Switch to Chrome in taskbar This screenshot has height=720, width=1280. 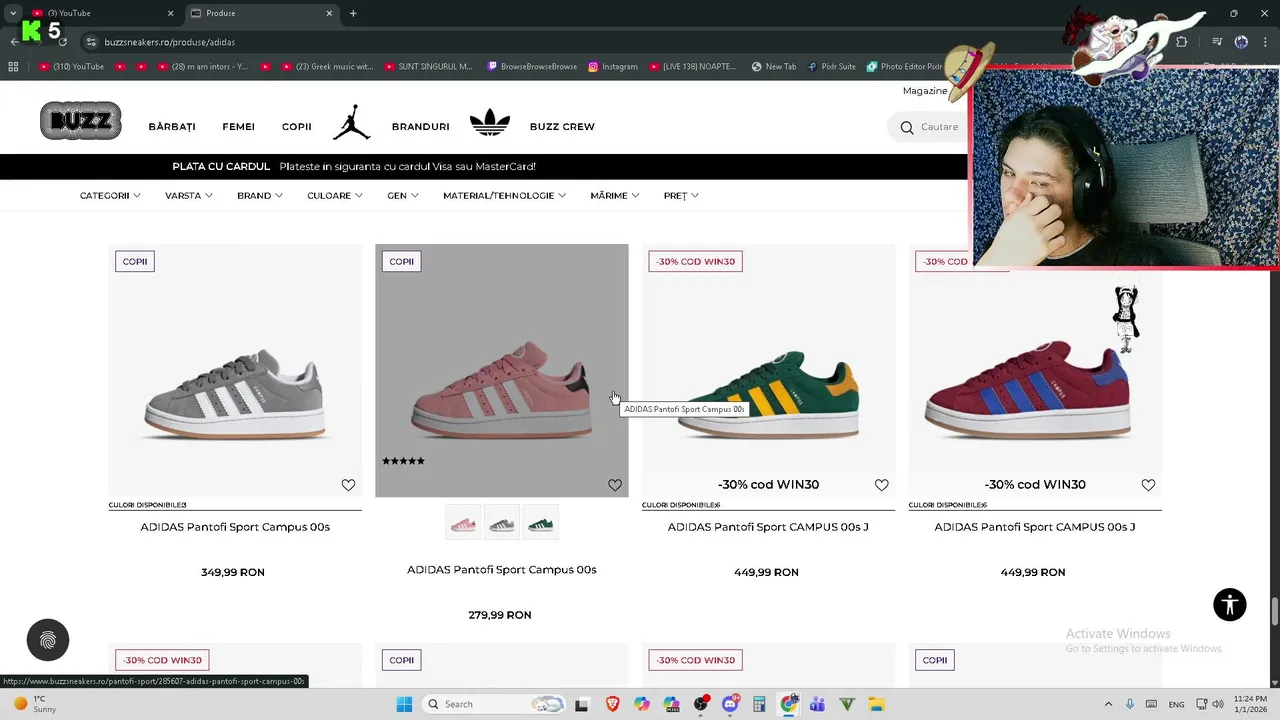point(788,704)
